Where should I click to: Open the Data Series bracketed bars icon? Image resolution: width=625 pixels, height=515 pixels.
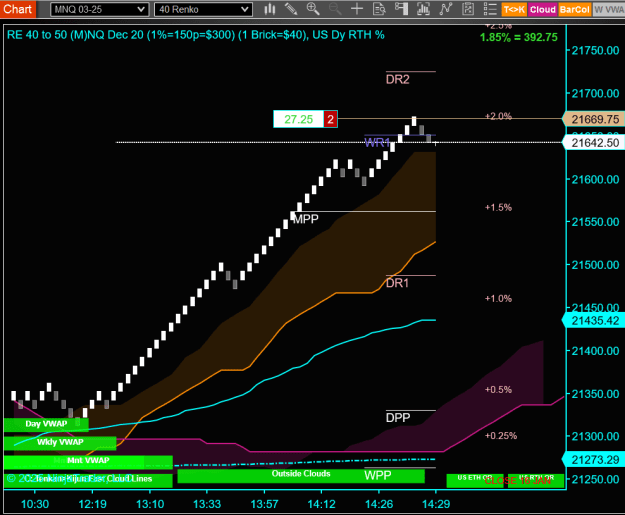point(423,9)
